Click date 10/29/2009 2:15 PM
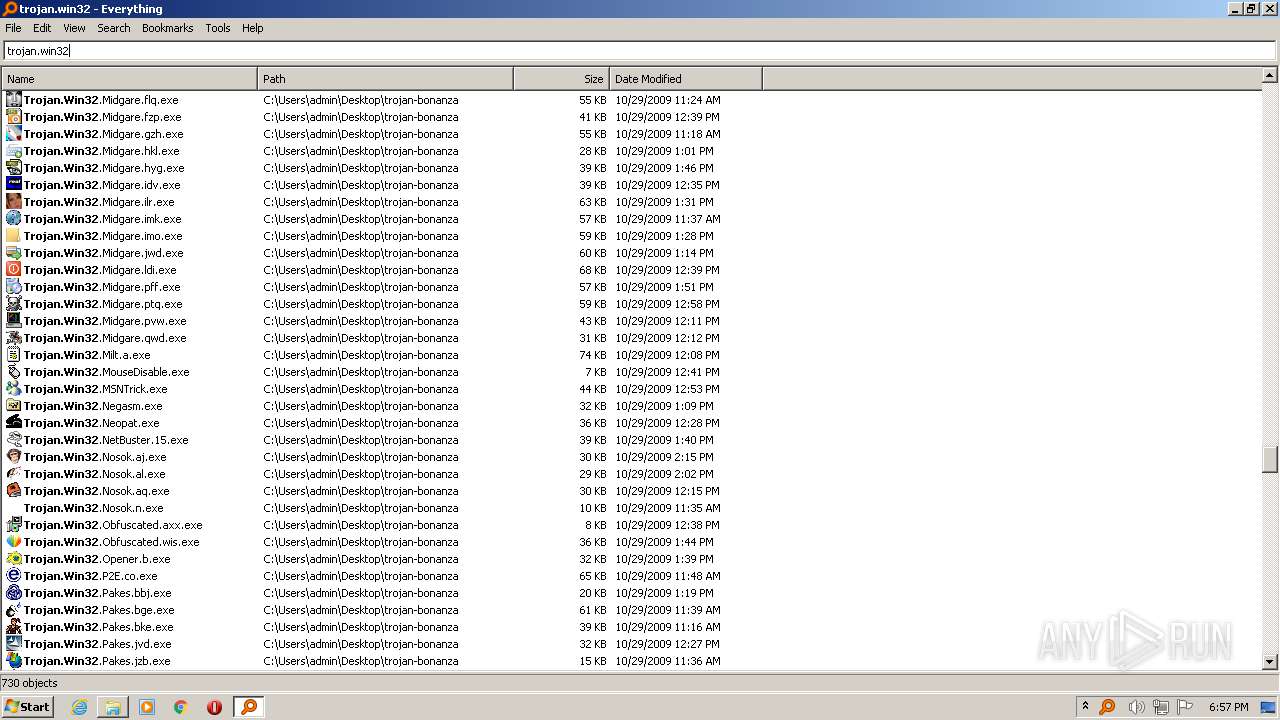 click(664, 457)
